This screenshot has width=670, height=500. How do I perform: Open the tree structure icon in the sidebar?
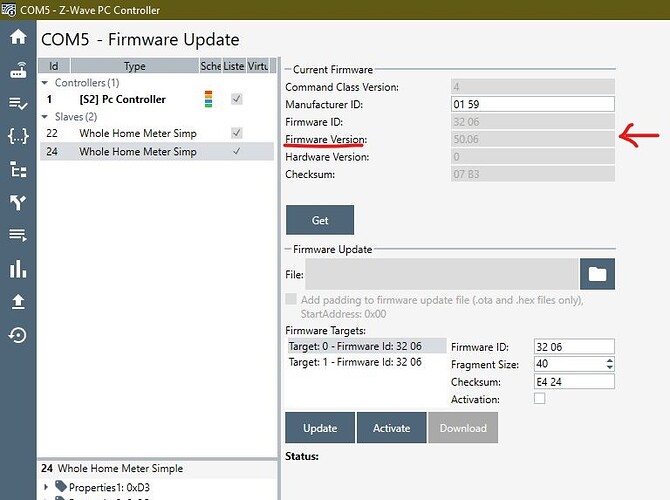[18, 169]
